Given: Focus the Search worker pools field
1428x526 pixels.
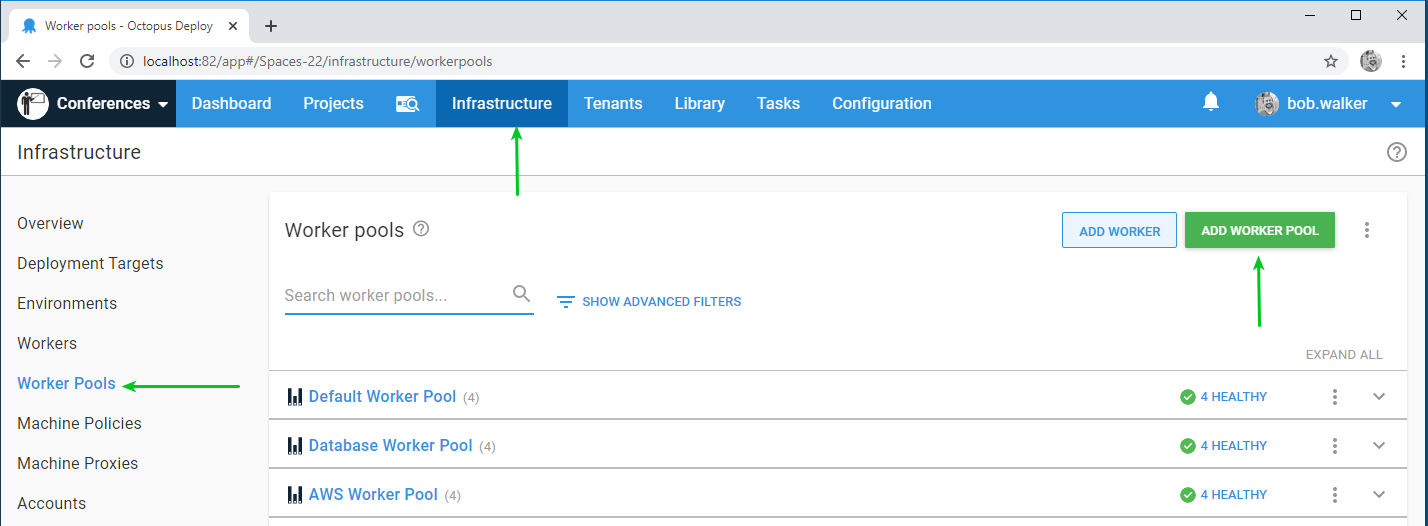Looking at the screenshot, I should (x=395, y=296).
